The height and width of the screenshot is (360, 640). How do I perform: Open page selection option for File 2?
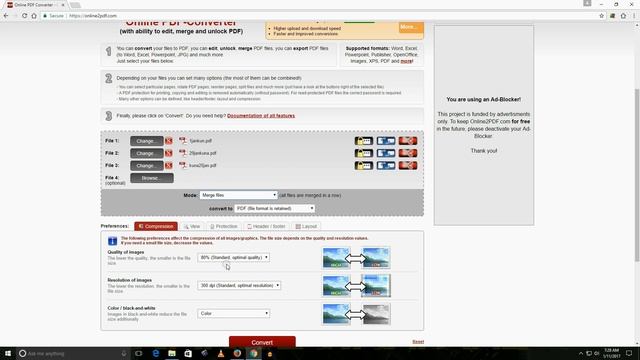[x=386, y=153]
